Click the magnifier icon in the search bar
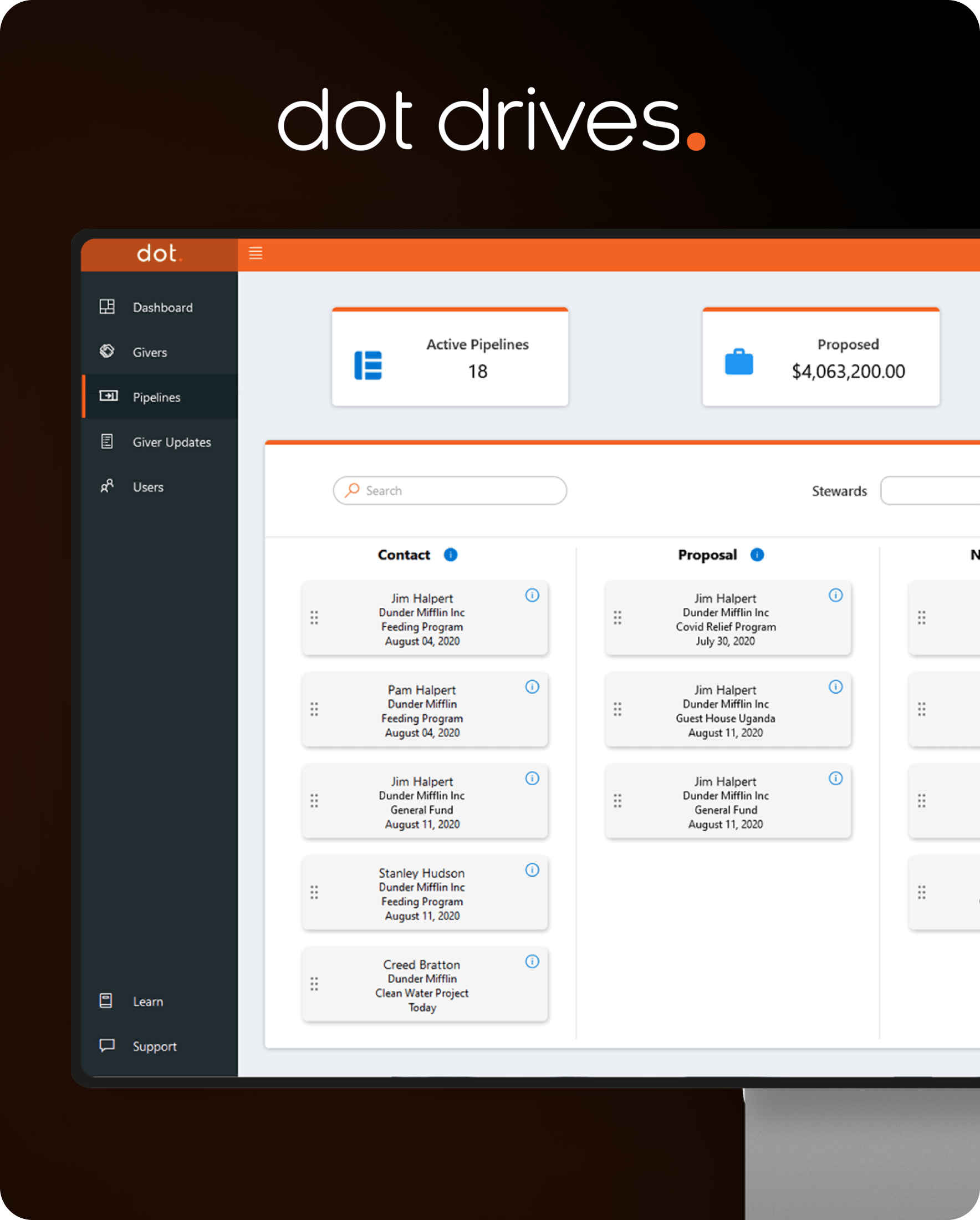The height and width of the screenshot is (1220, 980). coord(352,490)
